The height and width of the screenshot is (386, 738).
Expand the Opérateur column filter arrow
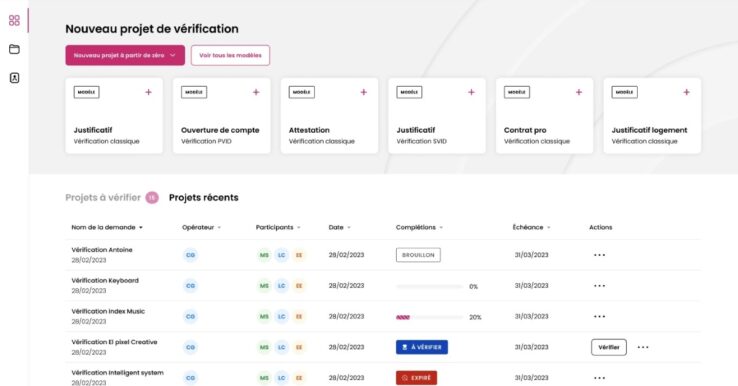coord(219,228)
